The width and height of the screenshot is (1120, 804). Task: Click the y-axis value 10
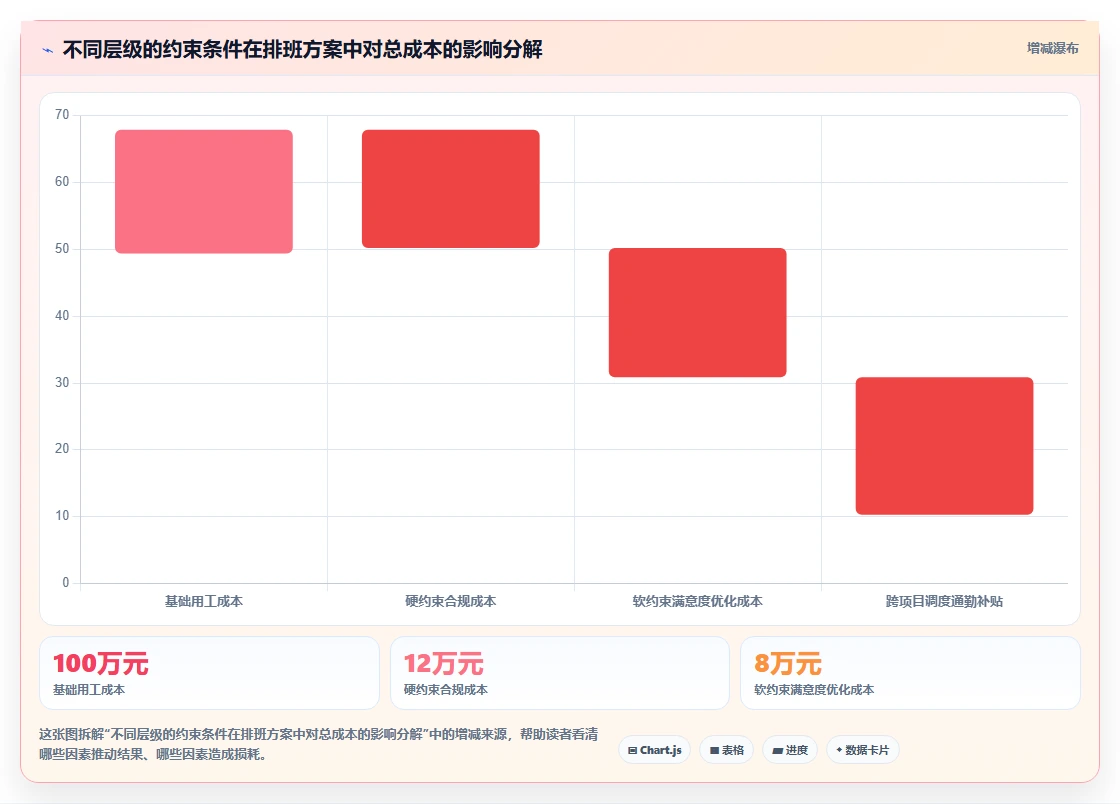coord(62,516)
